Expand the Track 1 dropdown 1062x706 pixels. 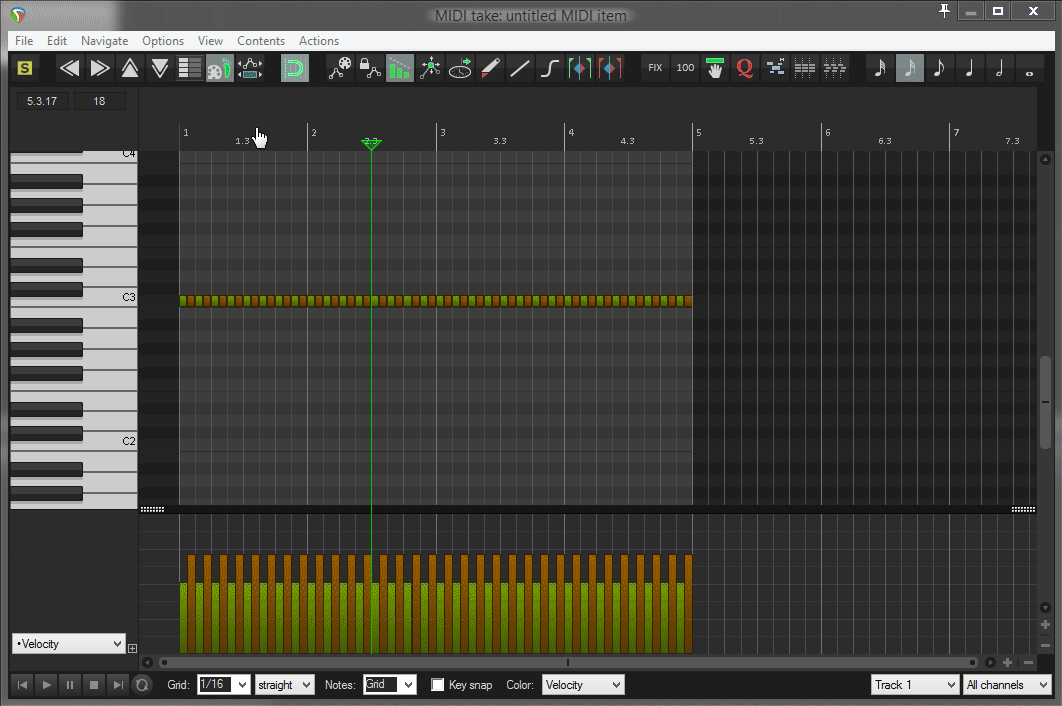pos(914,685)
